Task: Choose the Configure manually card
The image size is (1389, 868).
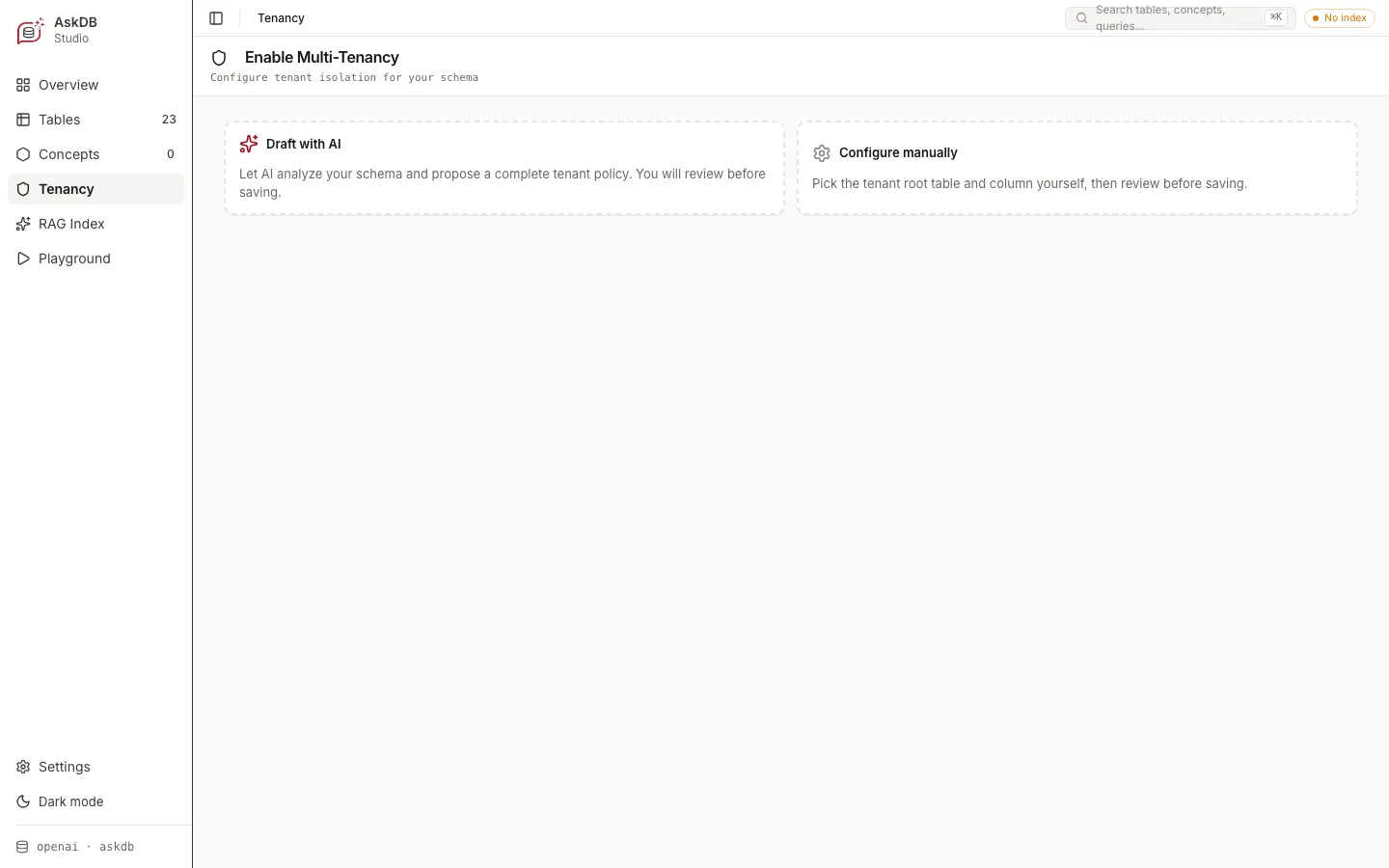Action: pos(1077,168)
